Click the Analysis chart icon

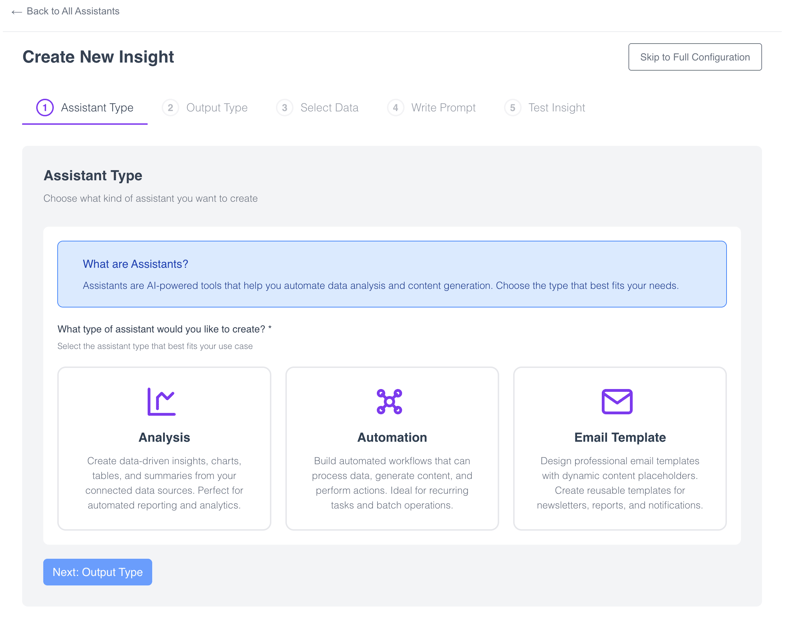(x=162, y=401)
